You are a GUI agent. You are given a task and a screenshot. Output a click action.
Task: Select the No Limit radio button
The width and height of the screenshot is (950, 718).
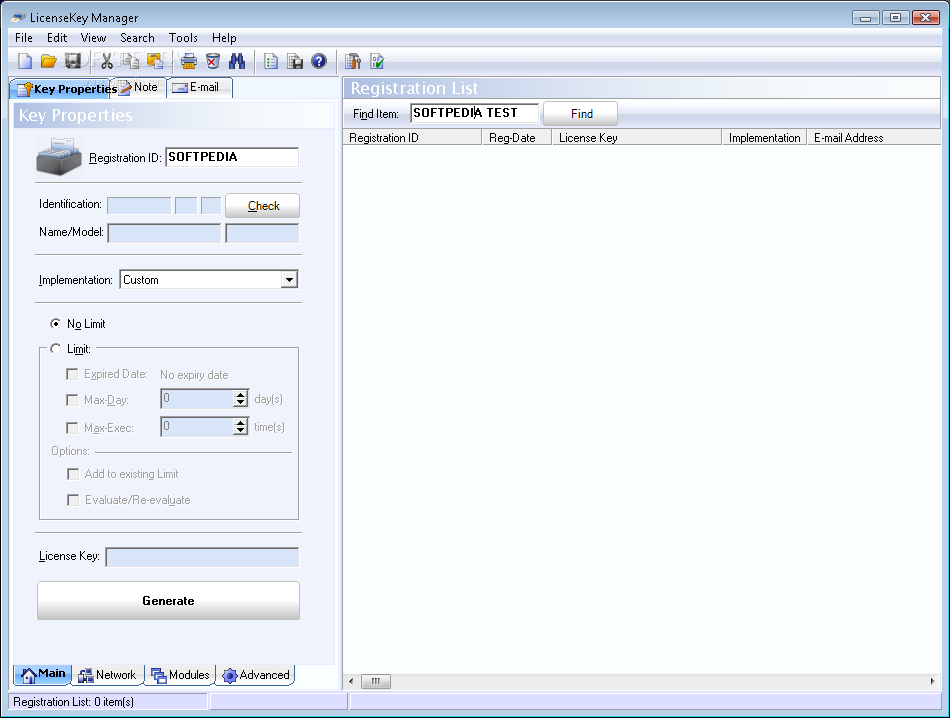(55, 324)
